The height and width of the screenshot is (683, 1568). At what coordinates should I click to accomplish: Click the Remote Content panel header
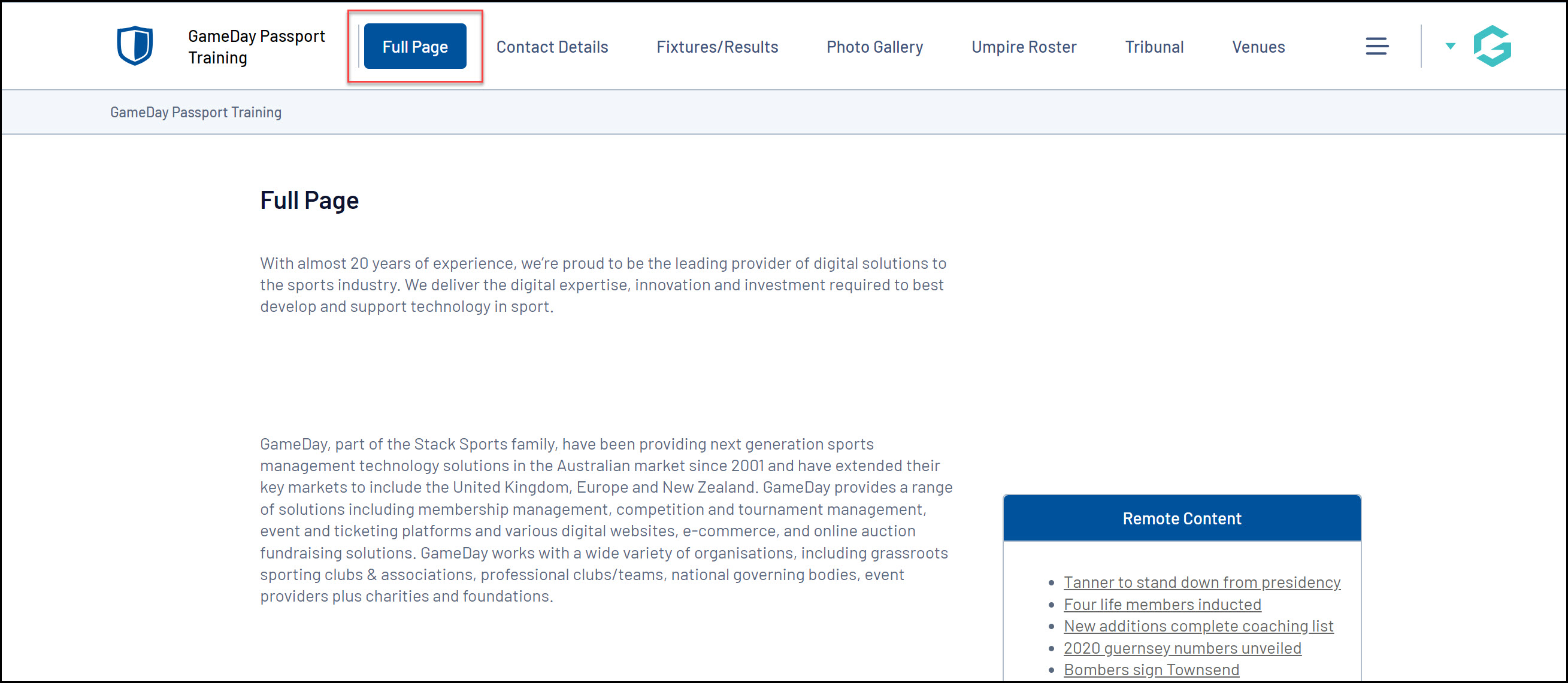1182,518
